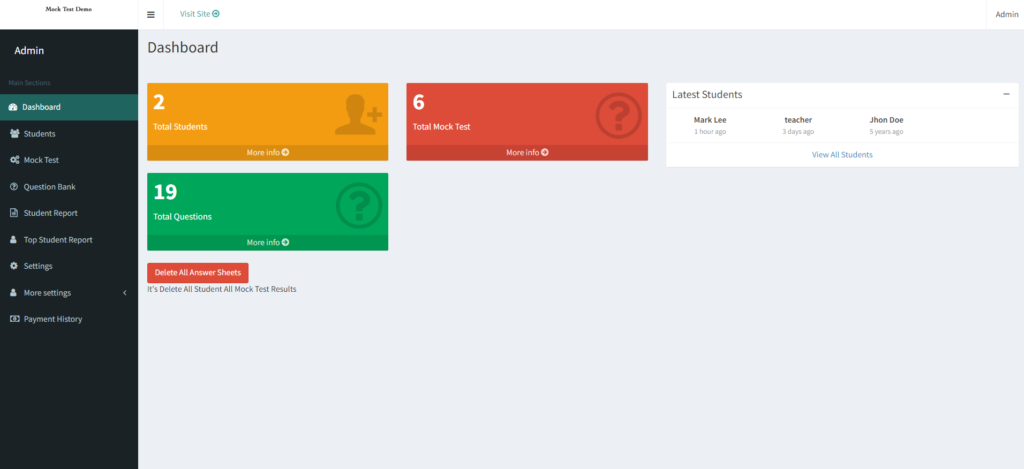1024x469 pixels.
Task: Click More info on Total Mock Test card
Action: [527, 153]
